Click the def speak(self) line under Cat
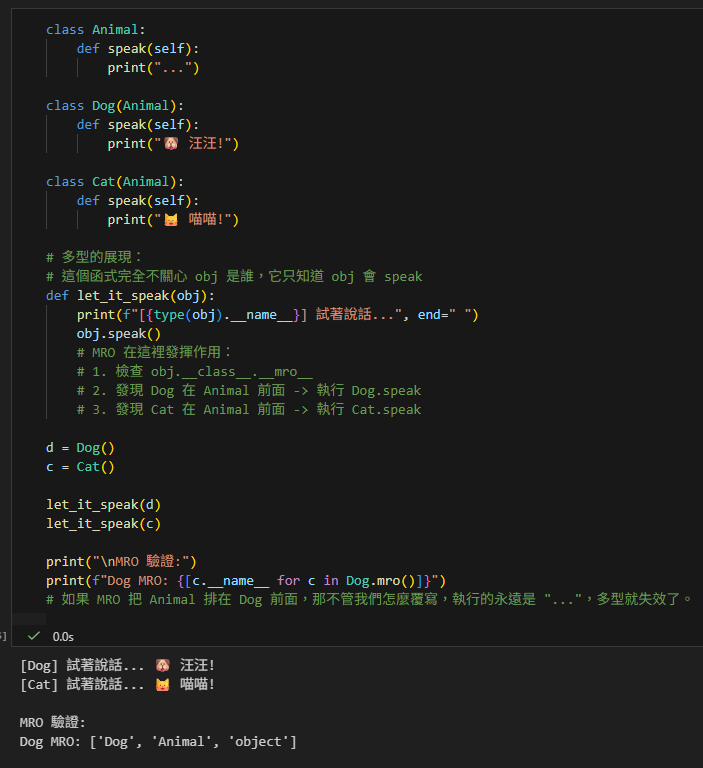This screenshot has height=768, width=703. 138,201
